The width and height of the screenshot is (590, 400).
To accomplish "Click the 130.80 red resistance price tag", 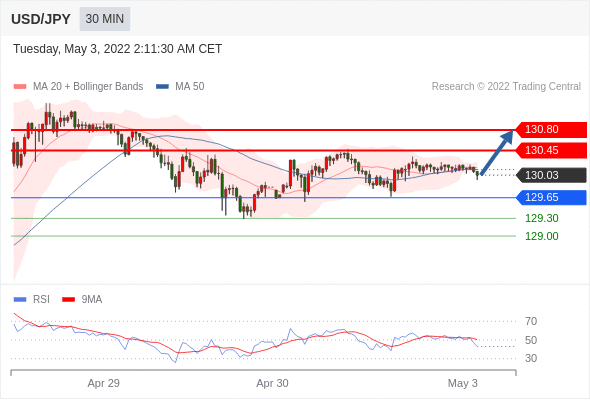I will point(551,129).
